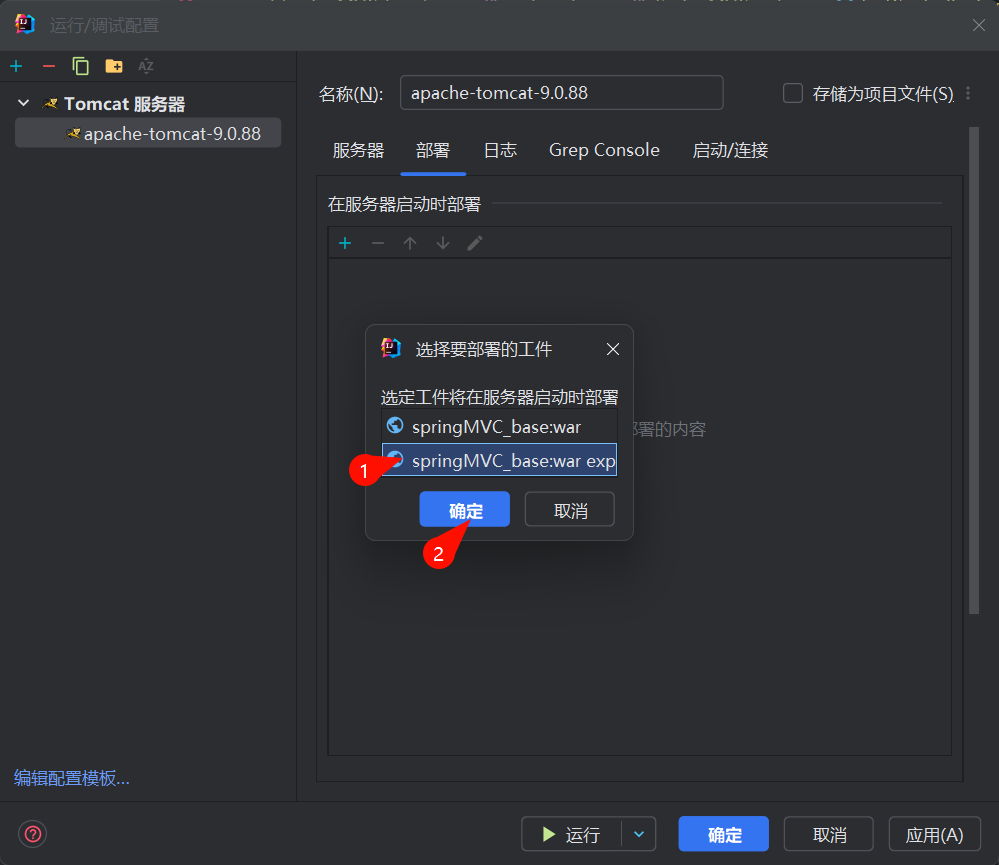Image resolution: width=999 pixels, height=865 pixels.
Task: Select the springMVC_base:war artifact
Action: click(499, 427)
